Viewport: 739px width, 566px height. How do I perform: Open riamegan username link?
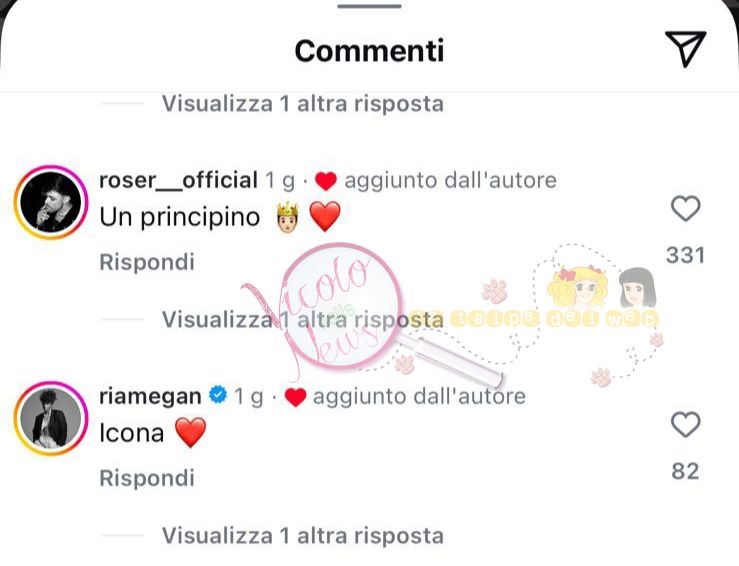point(150,396)
